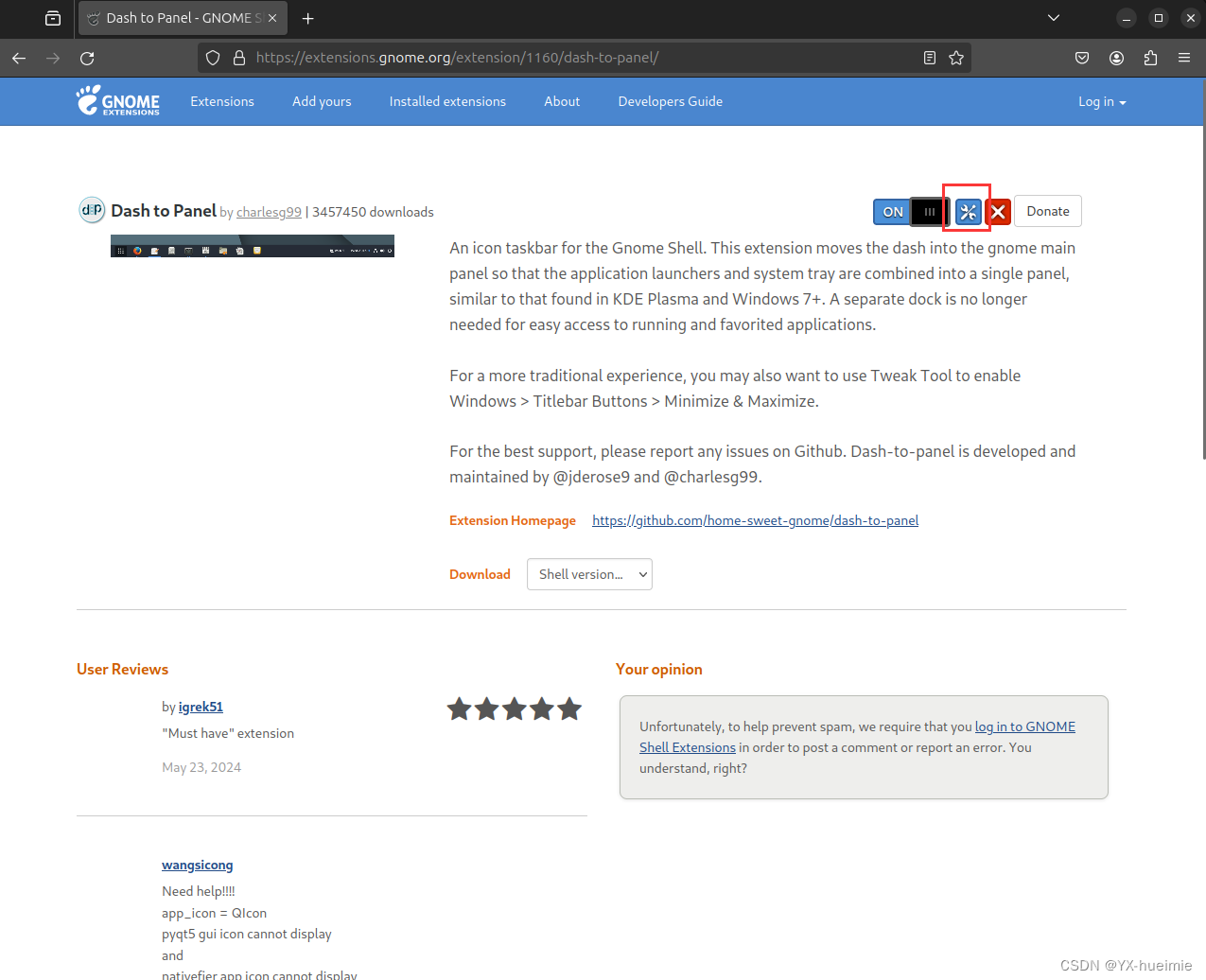Image resolution: width=1206 pixels, height=980 pixels.
Task: Click the User Reviews heading
Action: [122, 669]
